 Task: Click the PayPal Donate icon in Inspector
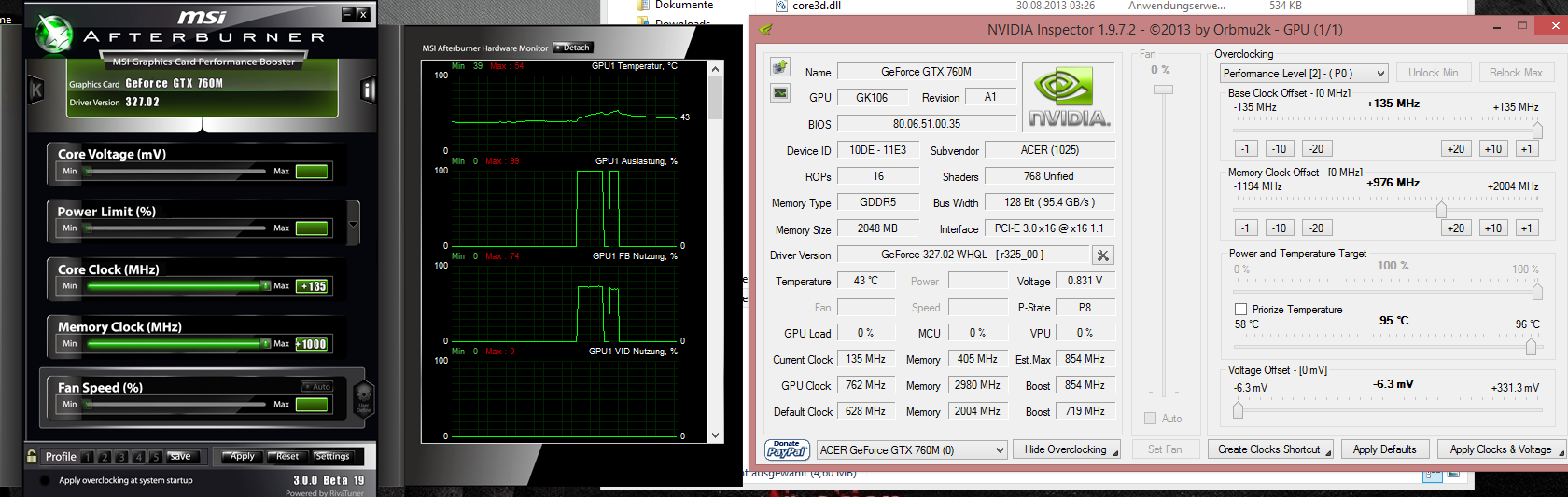787,449
